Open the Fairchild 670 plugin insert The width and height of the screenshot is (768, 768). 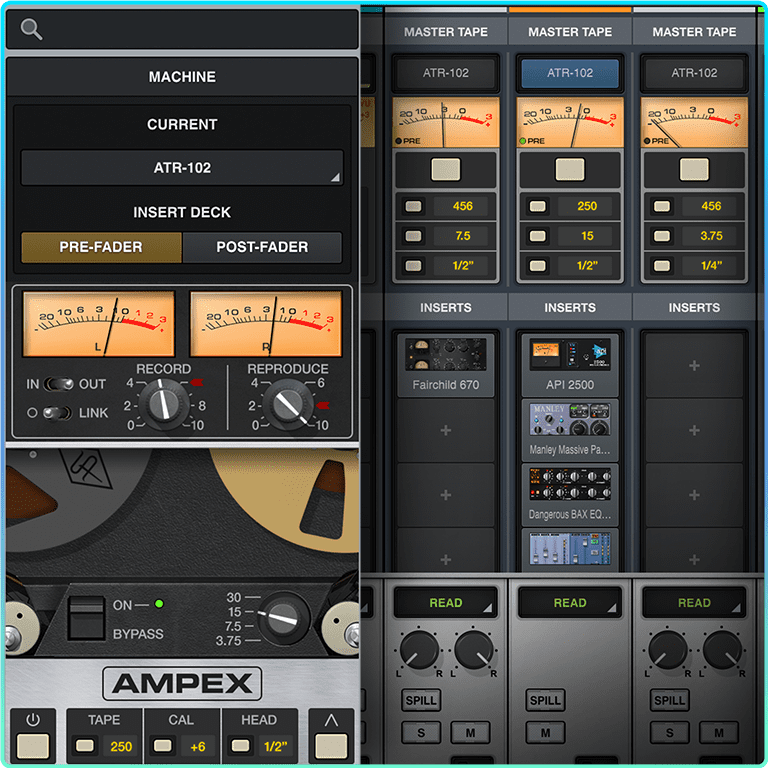[445, 364]
